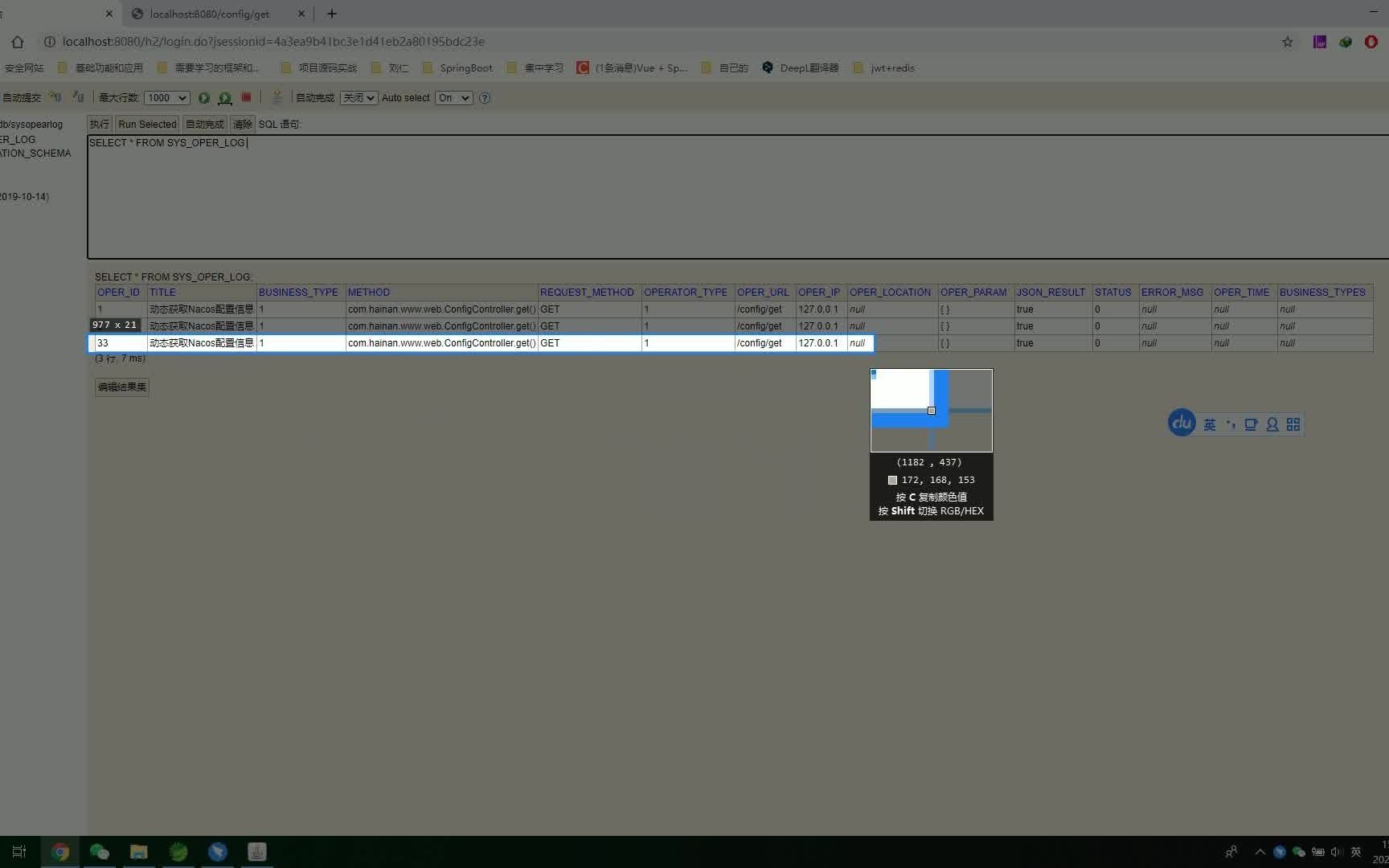
Task: Click the Baidu 'du' input method logo
Action: (1182, 424)
